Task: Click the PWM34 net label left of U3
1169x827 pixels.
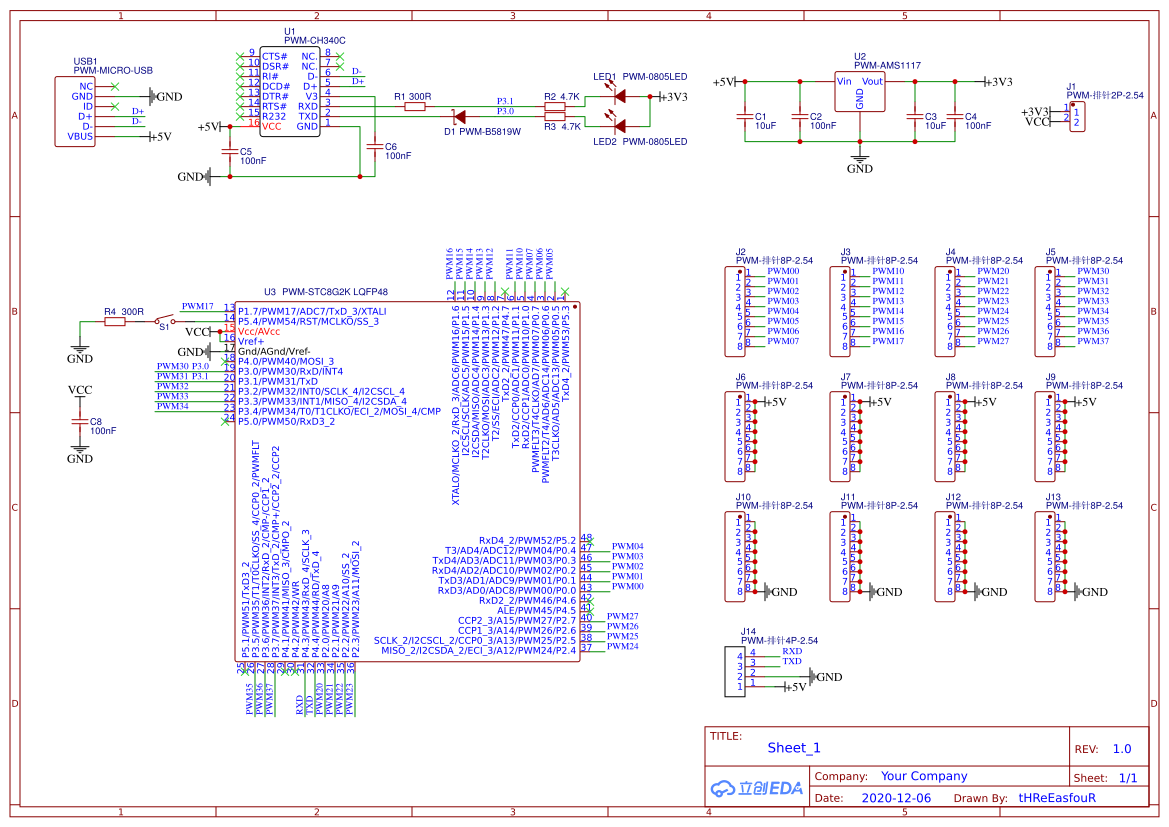Action: [x=172, y=406]
